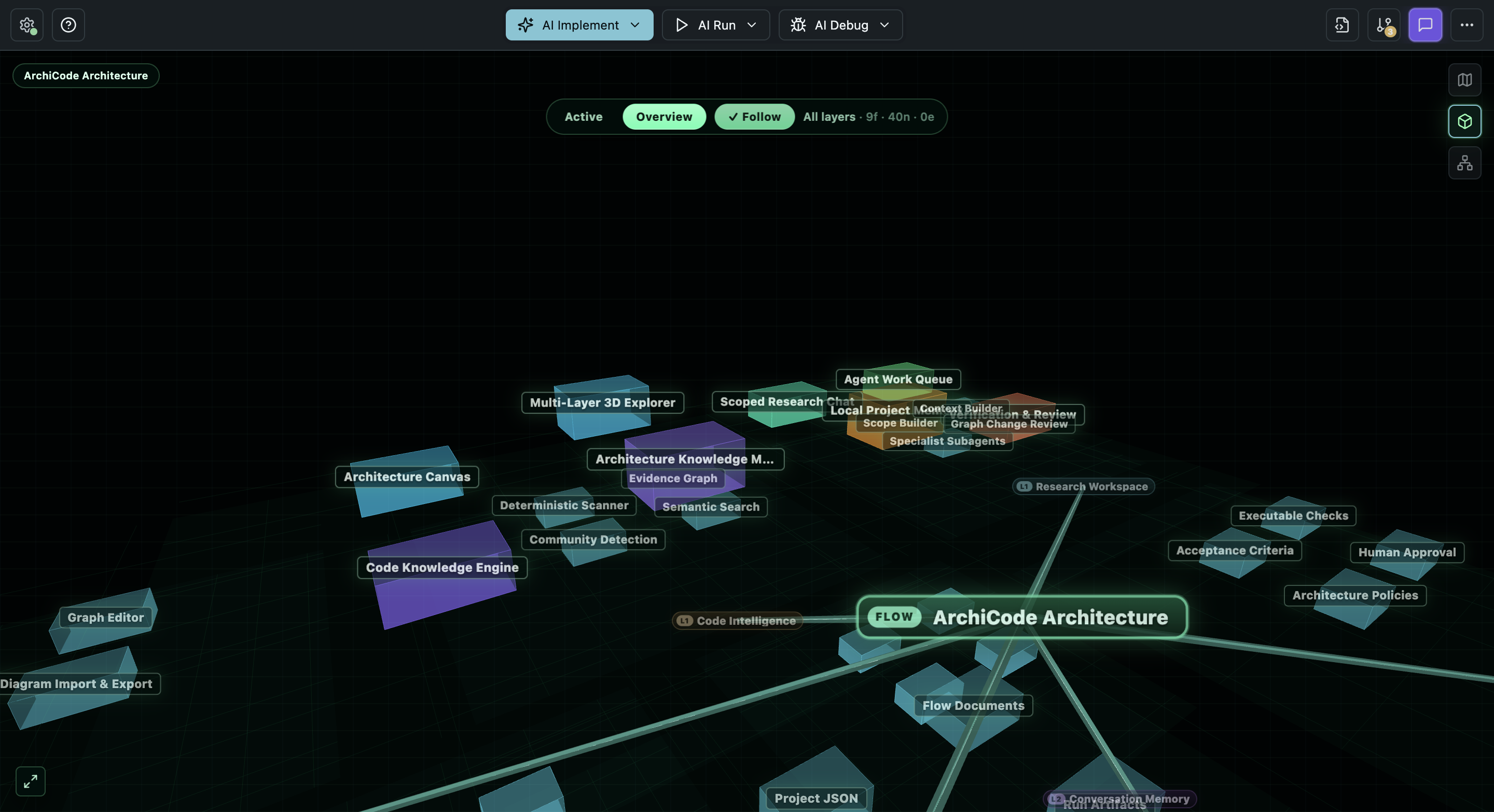Select the Scoped Research Chat node
The width and height of the screenshot is (1494, 812).
coord(786,402)
